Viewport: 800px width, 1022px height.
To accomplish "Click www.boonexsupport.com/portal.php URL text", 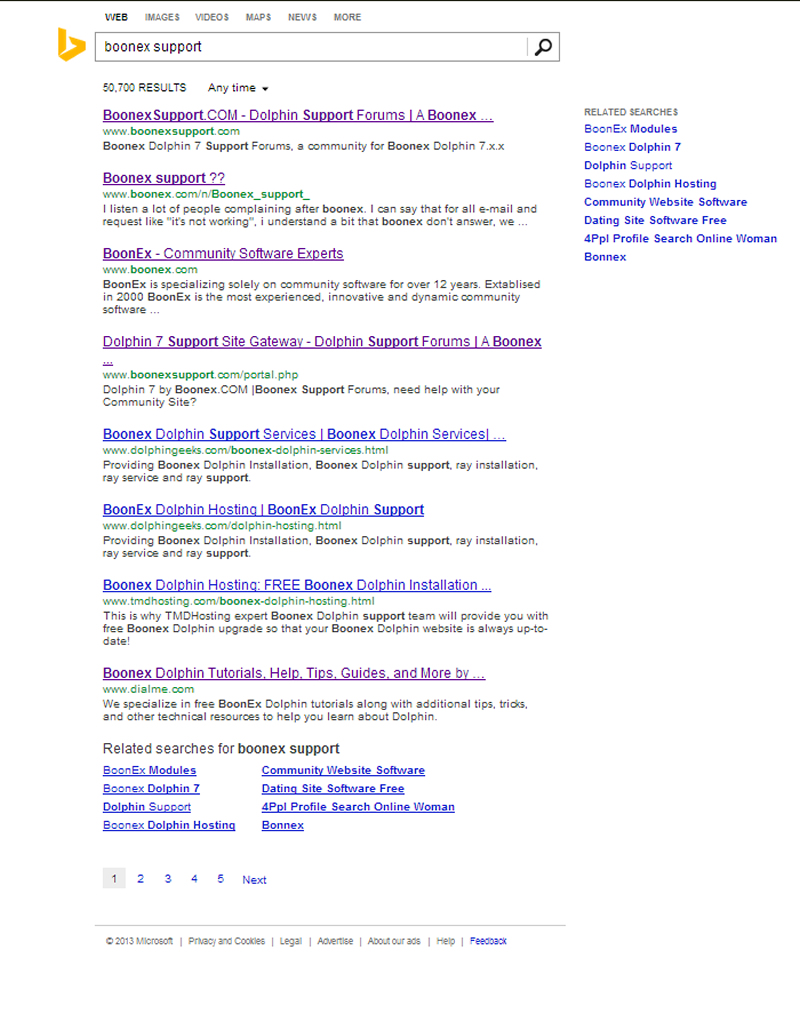I will [x=200, y=375].
